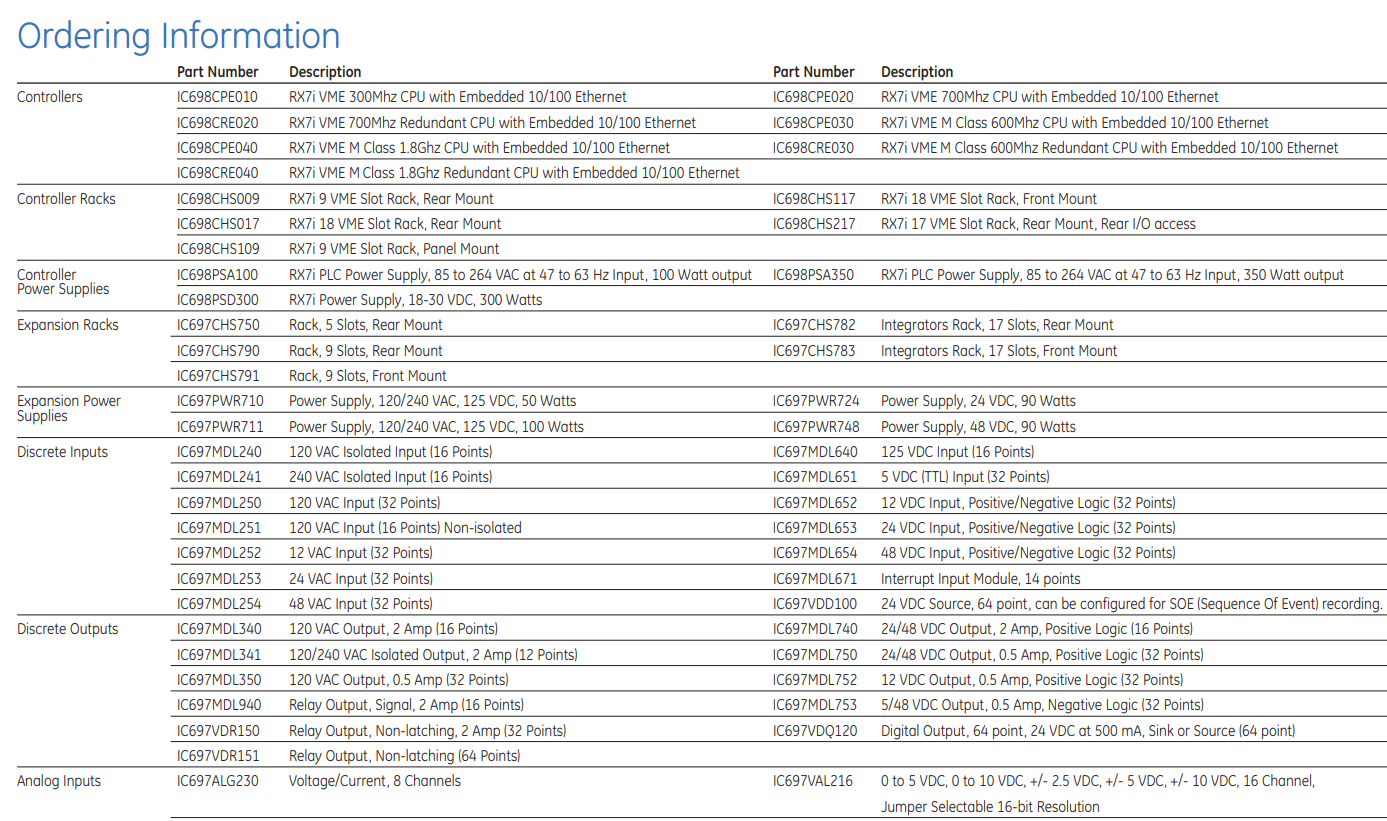Select part number IC697PWR711

click(x=220, y=427)
